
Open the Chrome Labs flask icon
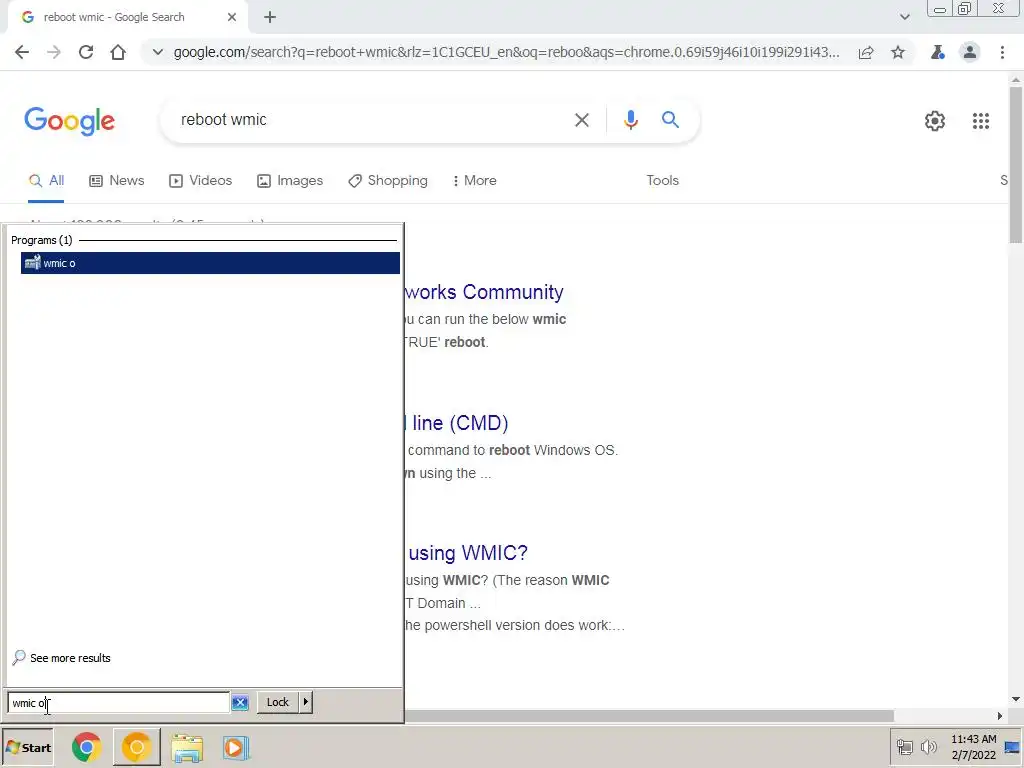tap(938, 52)
